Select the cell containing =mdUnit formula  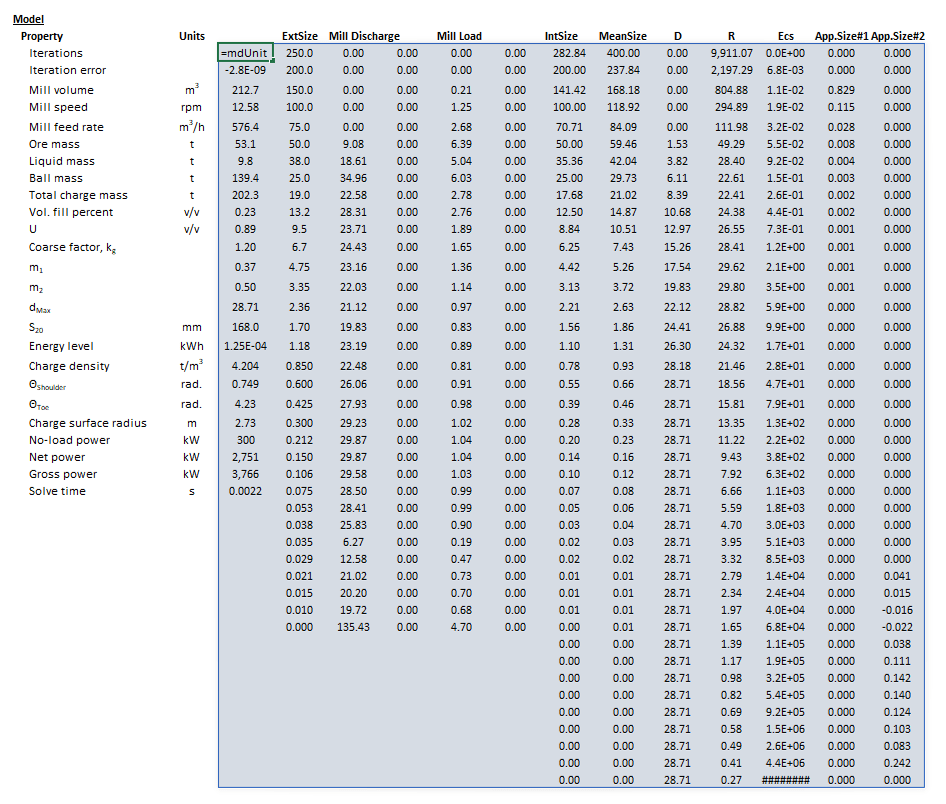(243, 53)
